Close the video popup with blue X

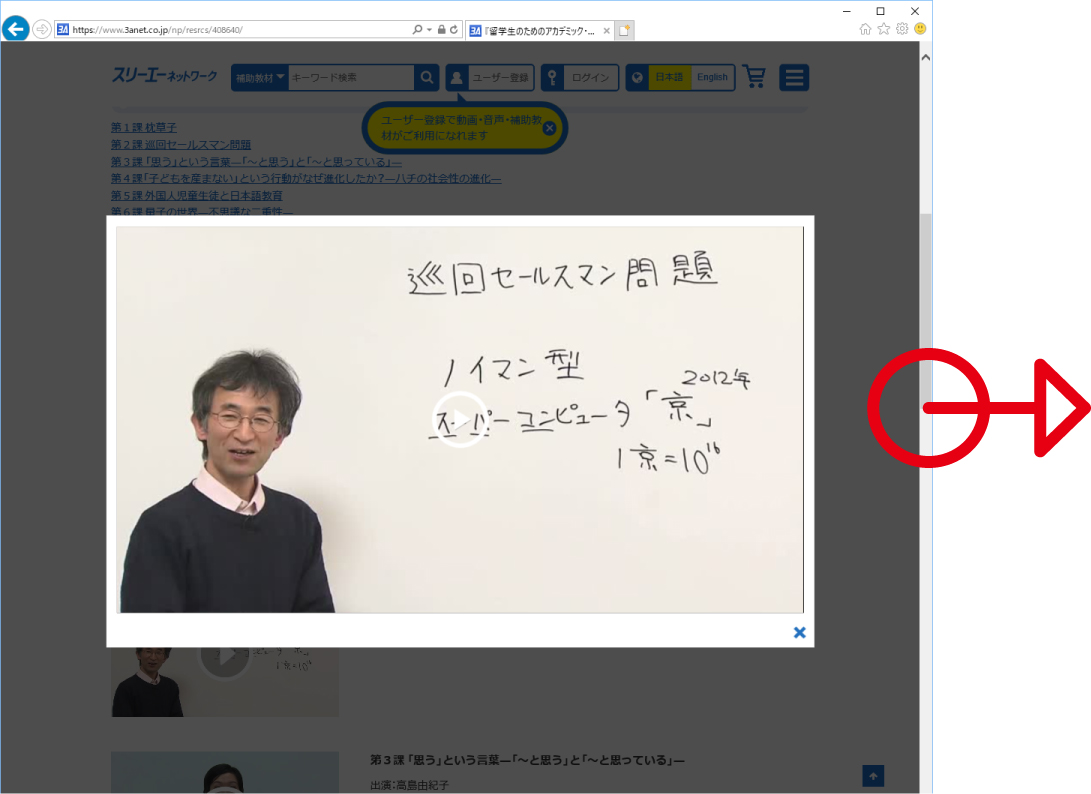(x=799, y=633)
